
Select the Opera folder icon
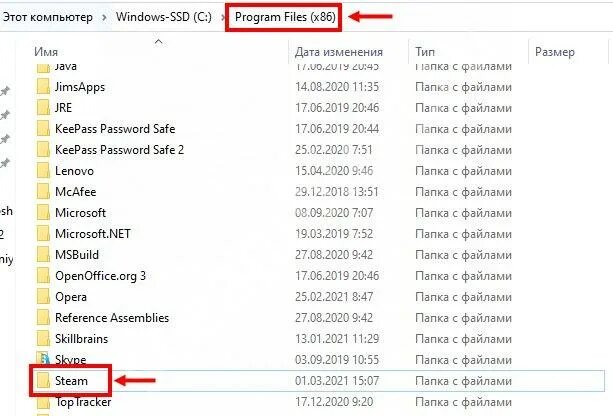pos(43,296)
